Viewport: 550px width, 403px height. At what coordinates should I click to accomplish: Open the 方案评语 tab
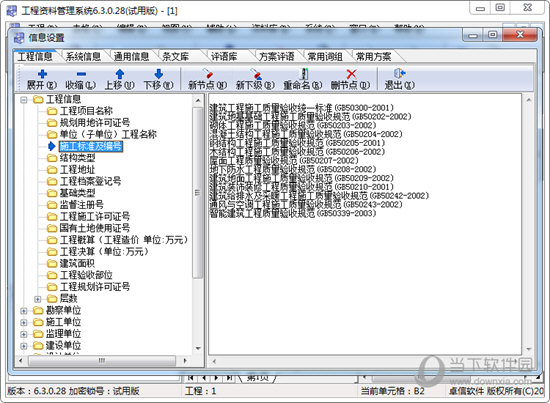tap(277, 56)
